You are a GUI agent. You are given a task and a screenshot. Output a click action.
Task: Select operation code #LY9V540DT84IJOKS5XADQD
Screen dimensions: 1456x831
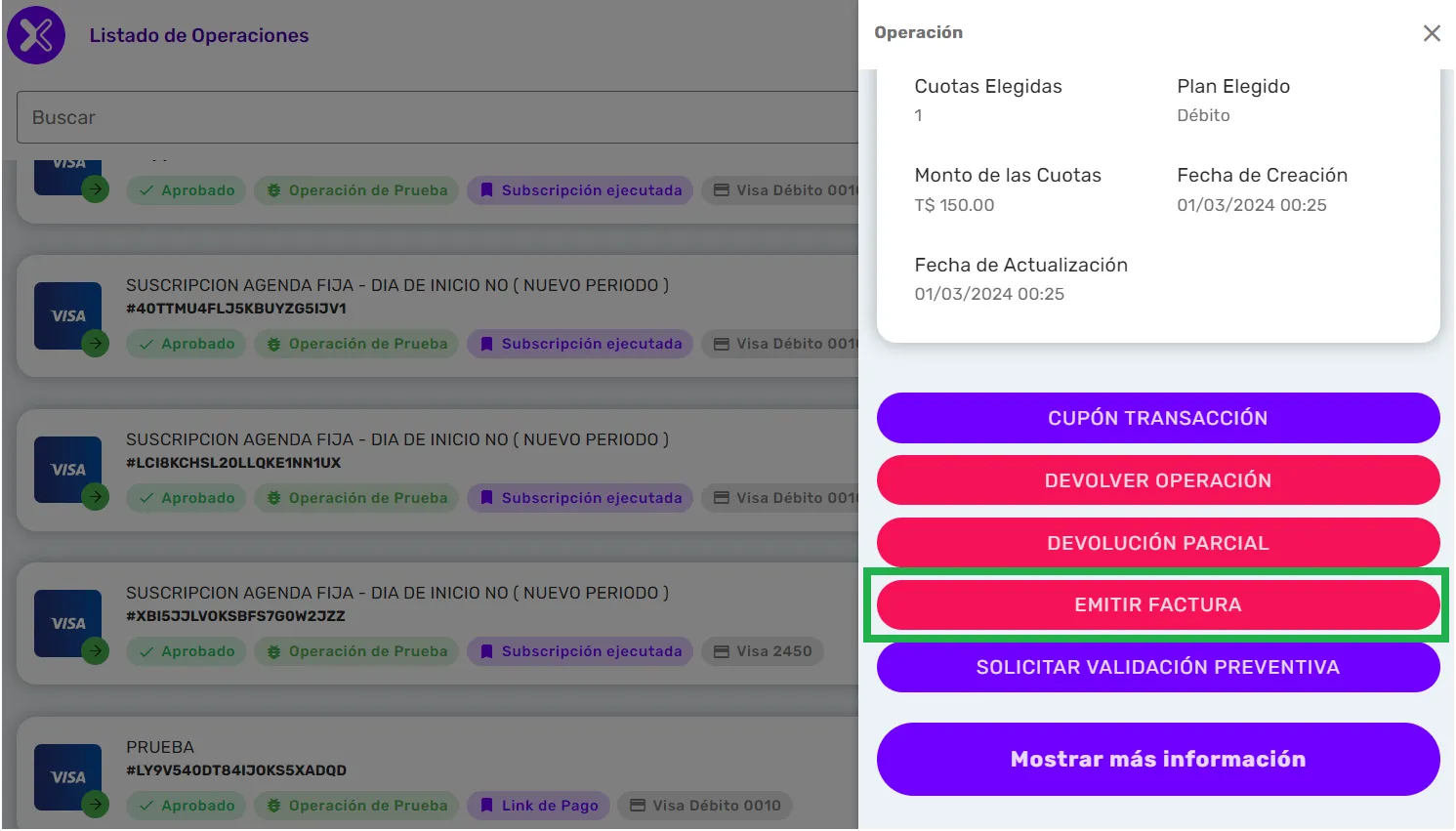click(x=236, y=770)
